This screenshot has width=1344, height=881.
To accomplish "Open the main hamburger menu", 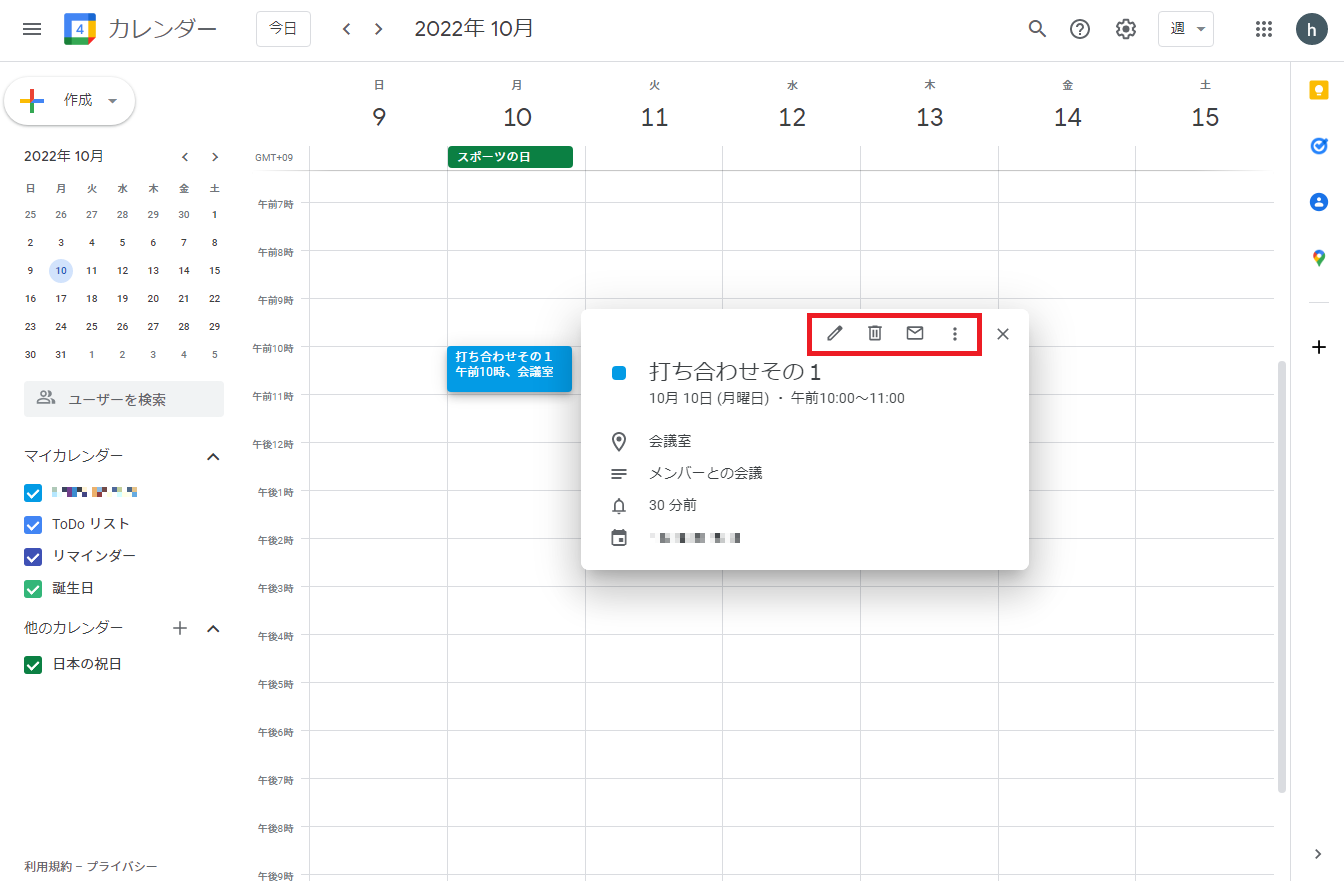I will pyautogui.click(x=32, y=29).
